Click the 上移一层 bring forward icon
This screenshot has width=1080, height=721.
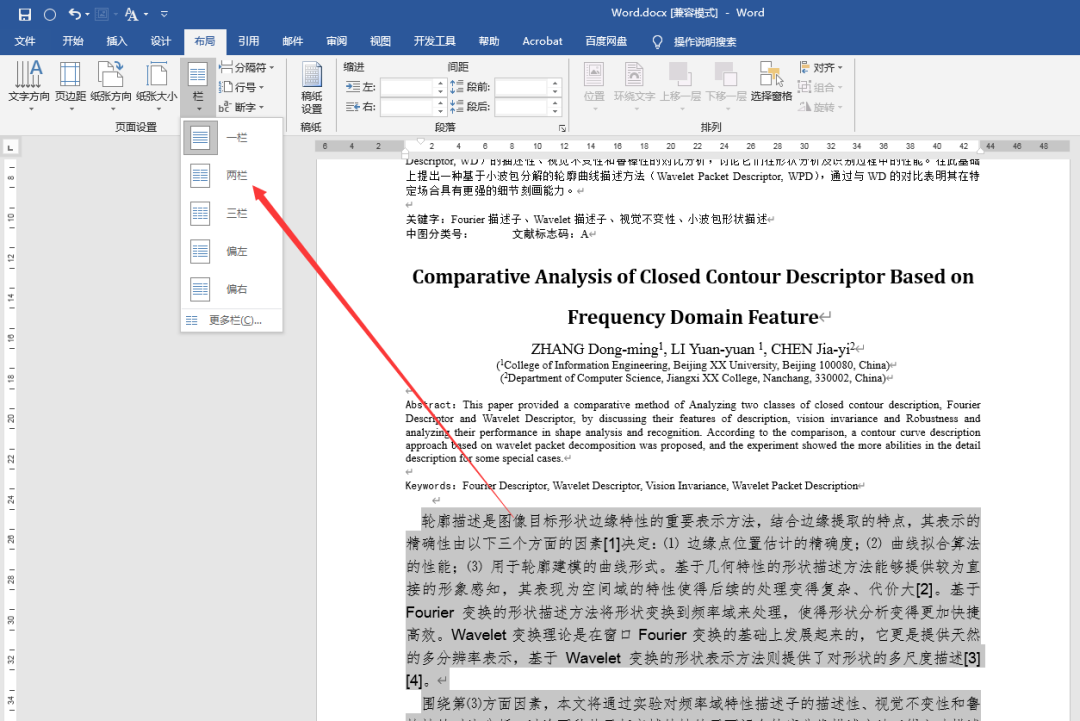point(681,86)
